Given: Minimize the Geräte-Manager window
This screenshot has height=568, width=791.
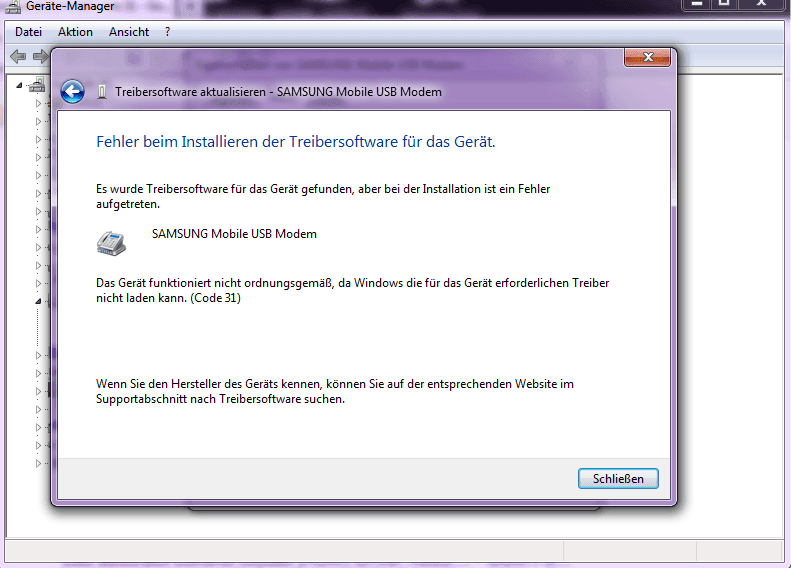Looking at the screenshot, I should coord(697,4).
